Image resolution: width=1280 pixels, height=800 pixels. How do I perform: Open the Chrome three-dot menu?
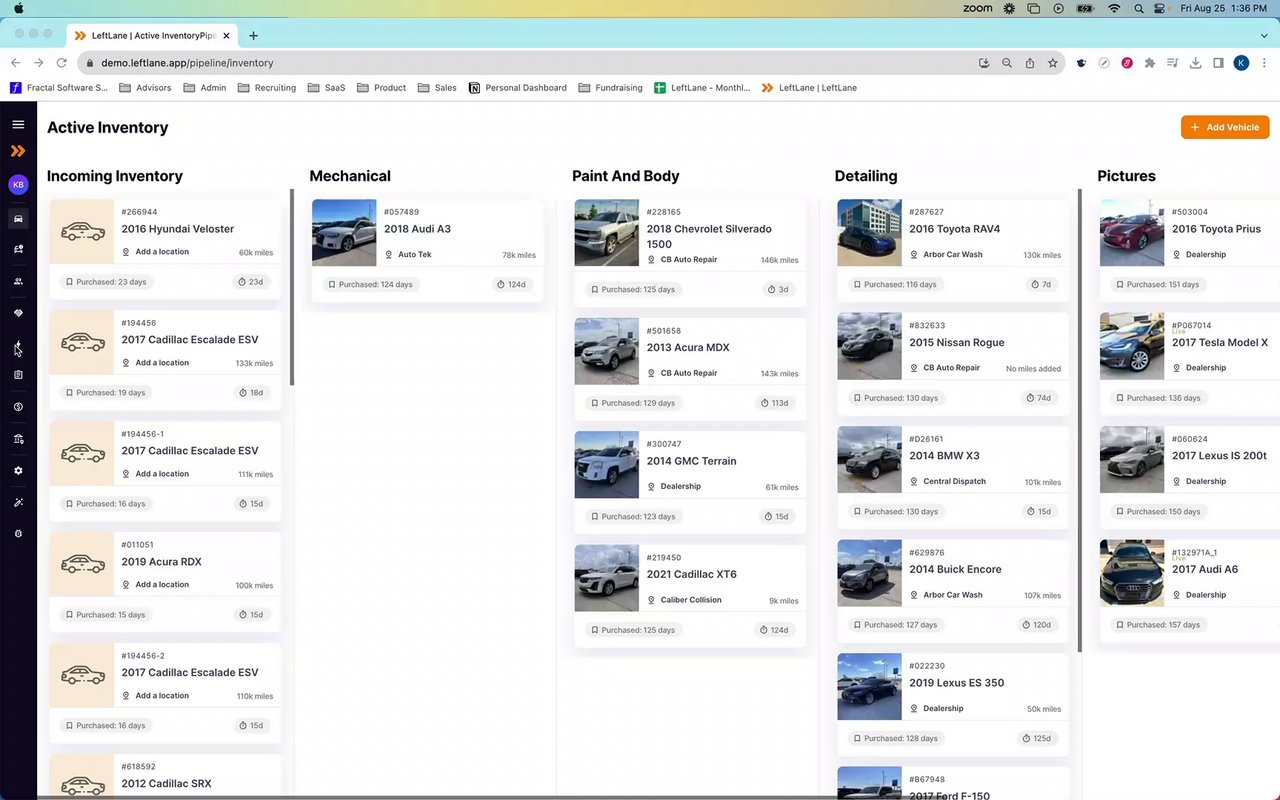pos(1264,63)
